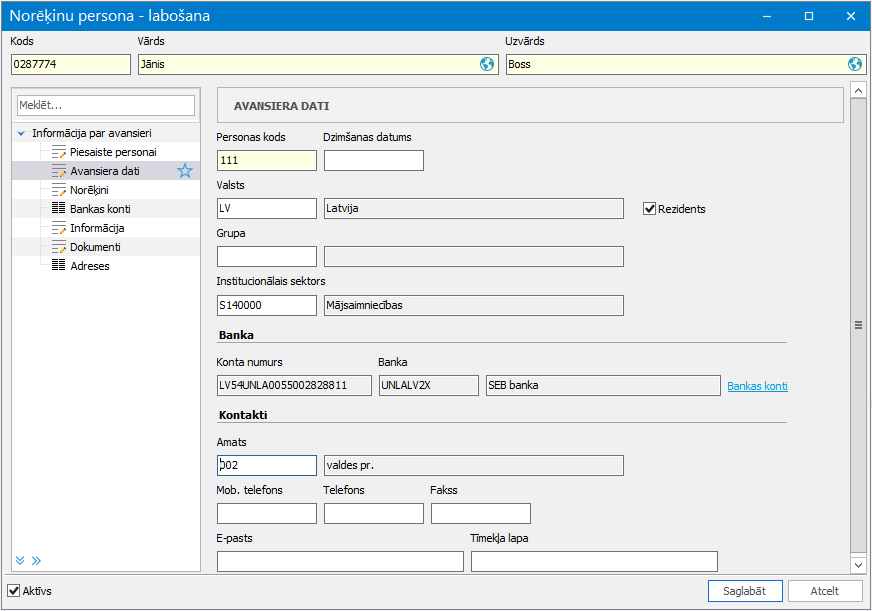
Task: Click the empty Grupa description field
Action: coord(474,256)
